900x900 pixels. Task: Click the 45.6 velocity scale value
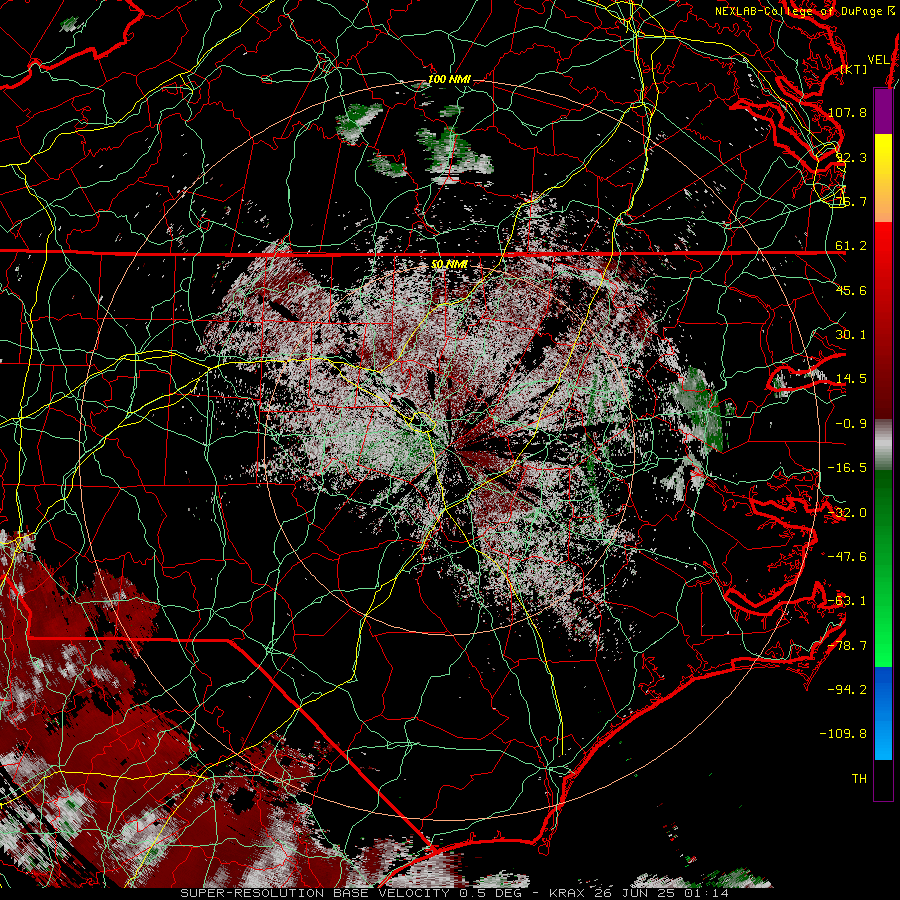pyautogui.click(x=851, y=290)
